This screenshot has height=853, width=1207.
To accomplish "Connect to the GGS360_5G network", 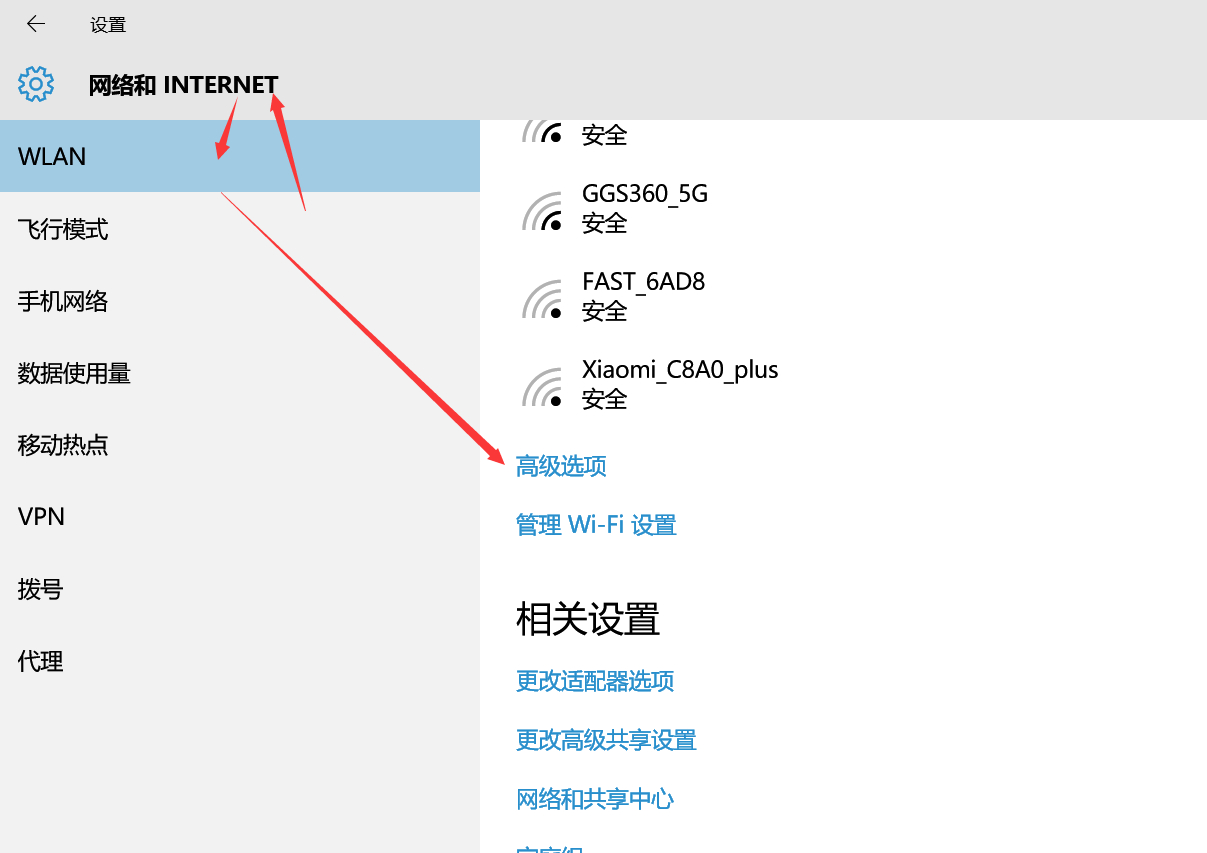I will click(645, 207).
